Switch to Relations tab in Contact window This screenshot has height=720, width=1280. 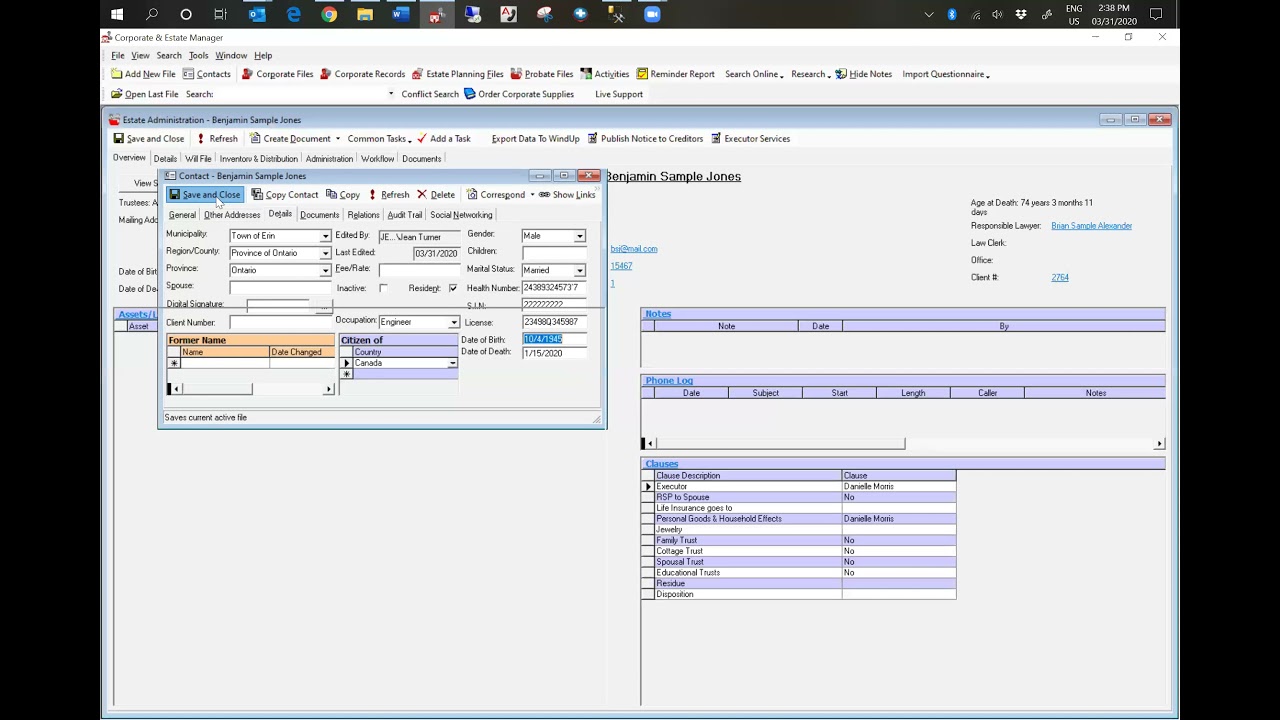363,215
